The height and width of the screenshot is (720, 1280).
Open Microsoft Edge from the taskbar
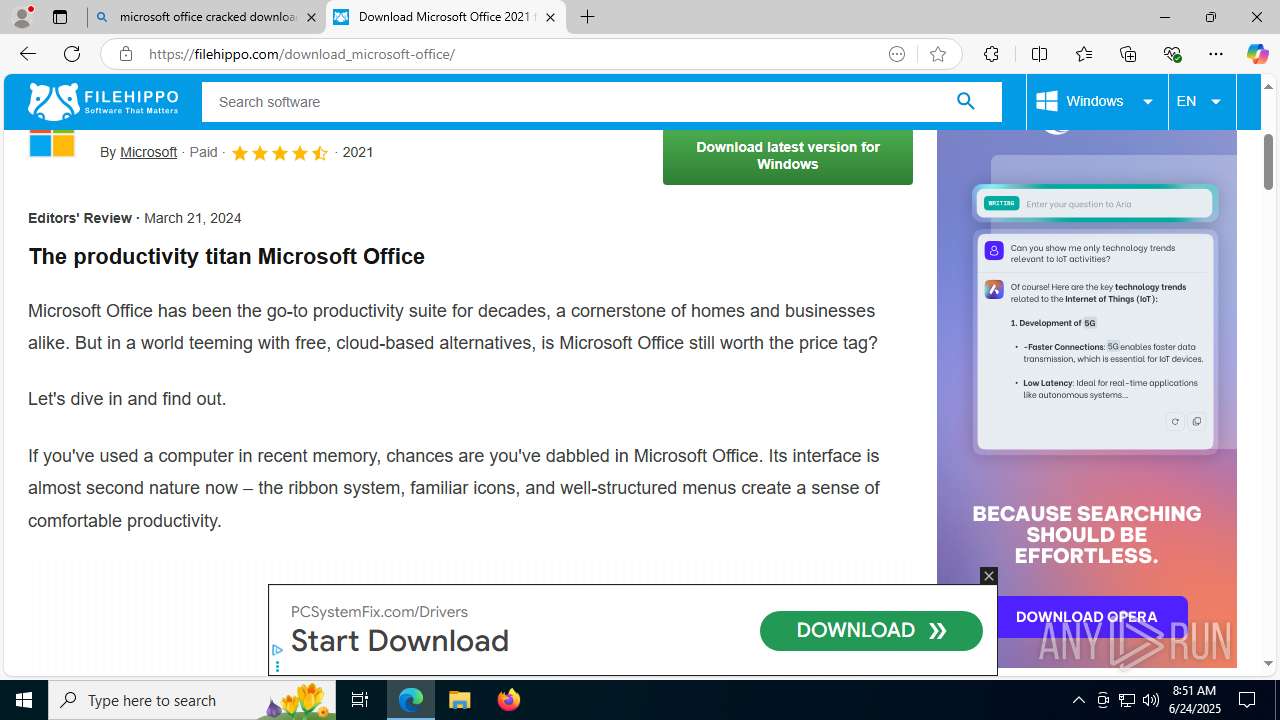click(411, 700)
